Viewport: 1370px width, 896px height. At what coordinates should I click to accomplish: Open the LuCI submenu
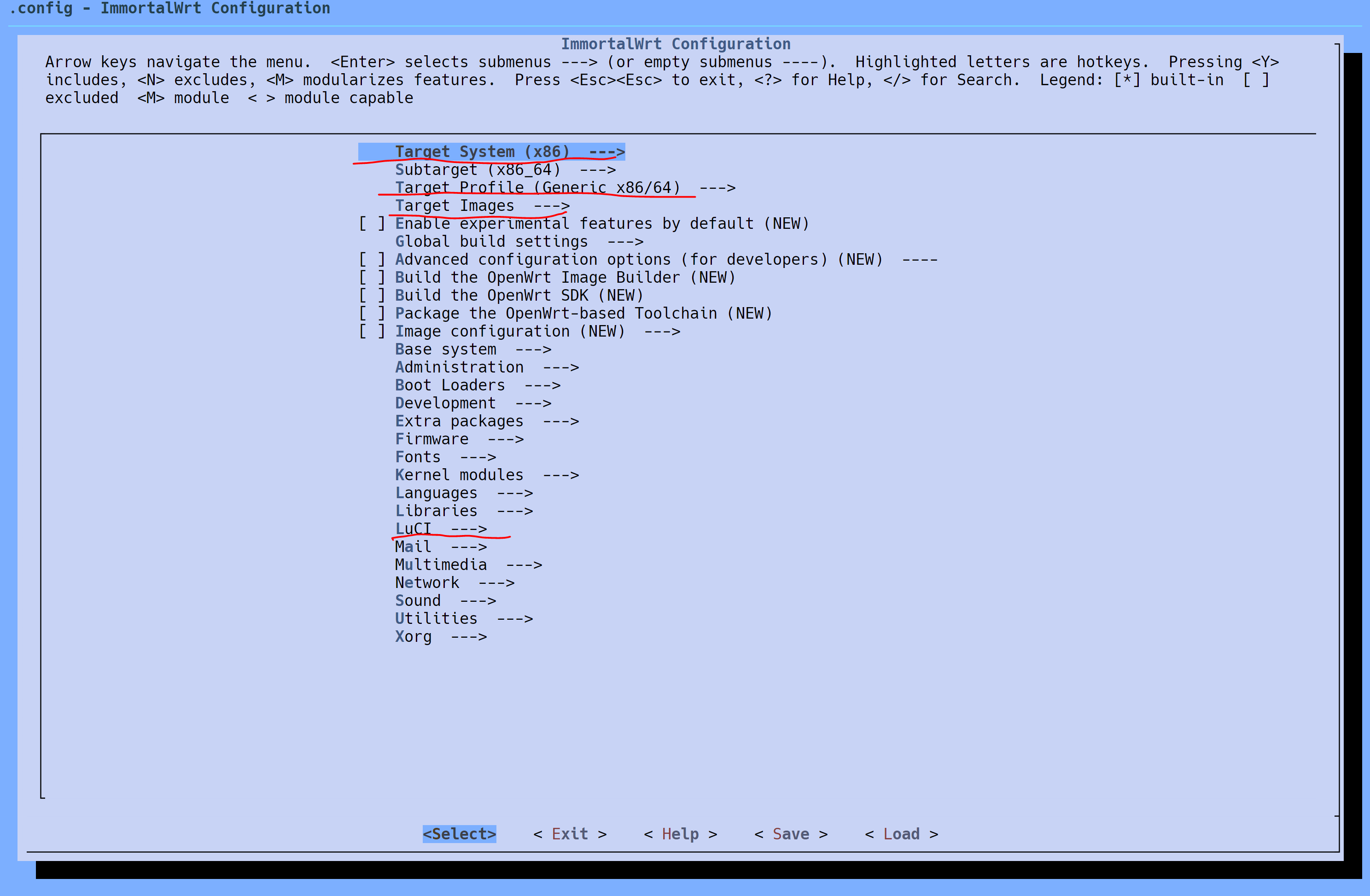[441, 529]
